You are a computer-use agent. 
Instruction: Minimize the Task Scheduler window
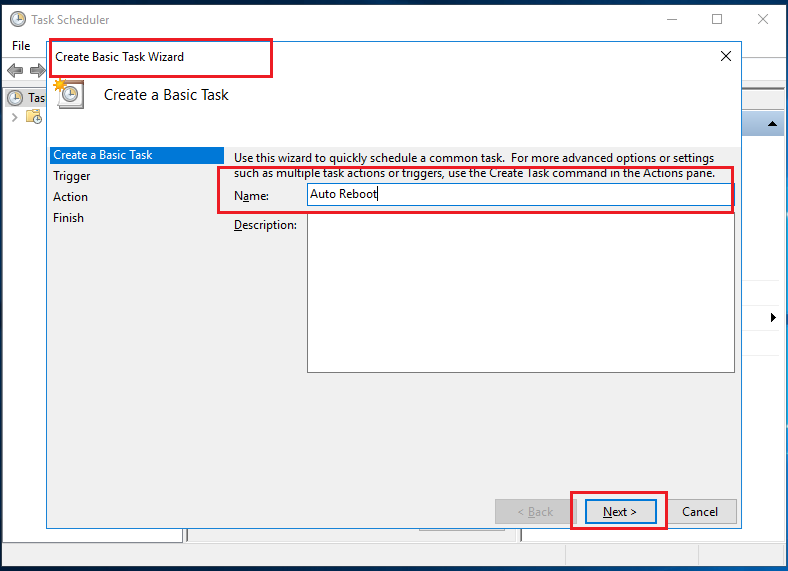[x=672, y=19]
